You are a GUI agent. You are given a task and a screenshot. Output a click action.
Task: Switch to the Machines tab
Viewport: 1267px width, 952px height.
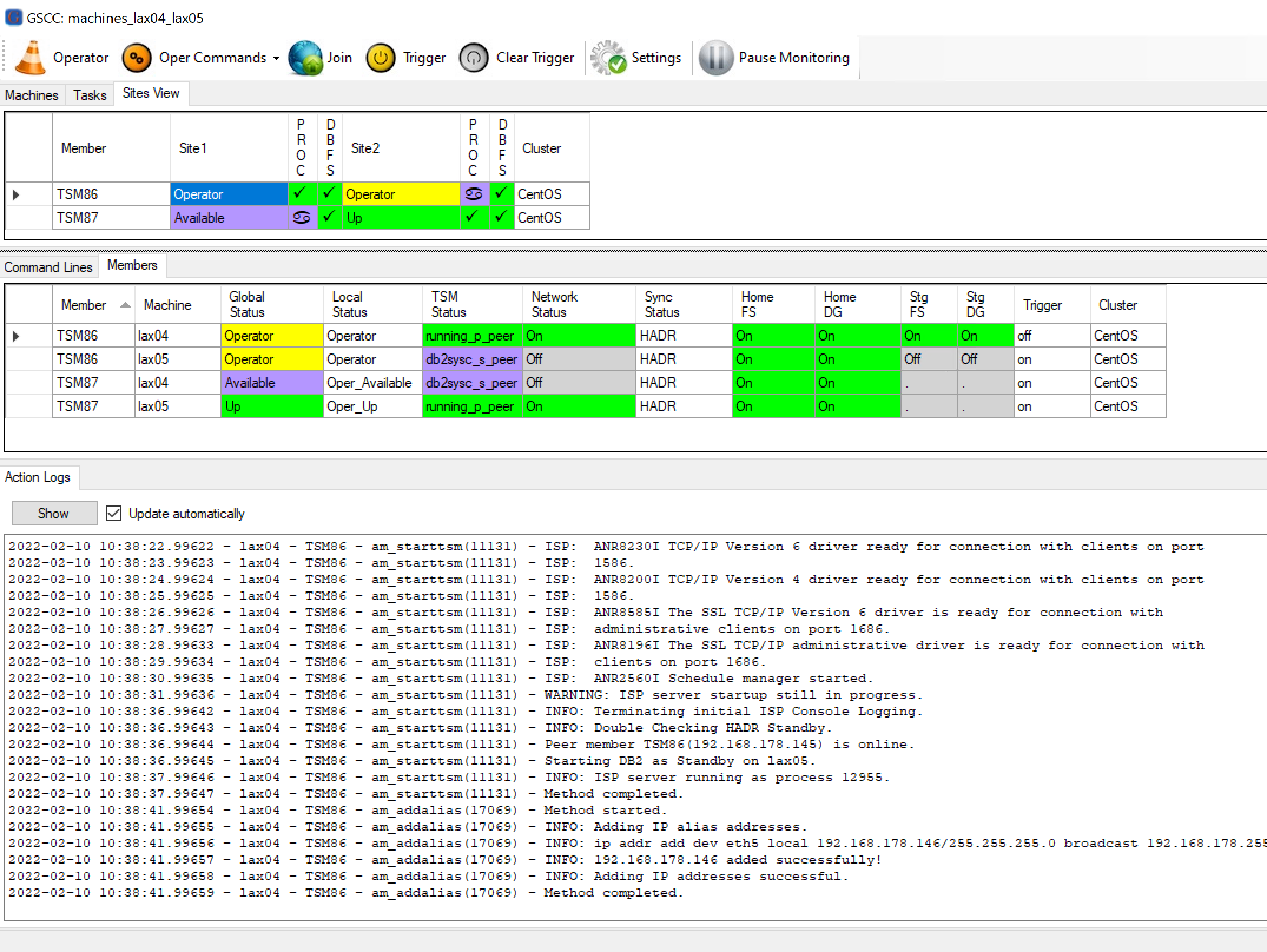tap(32, 95)
